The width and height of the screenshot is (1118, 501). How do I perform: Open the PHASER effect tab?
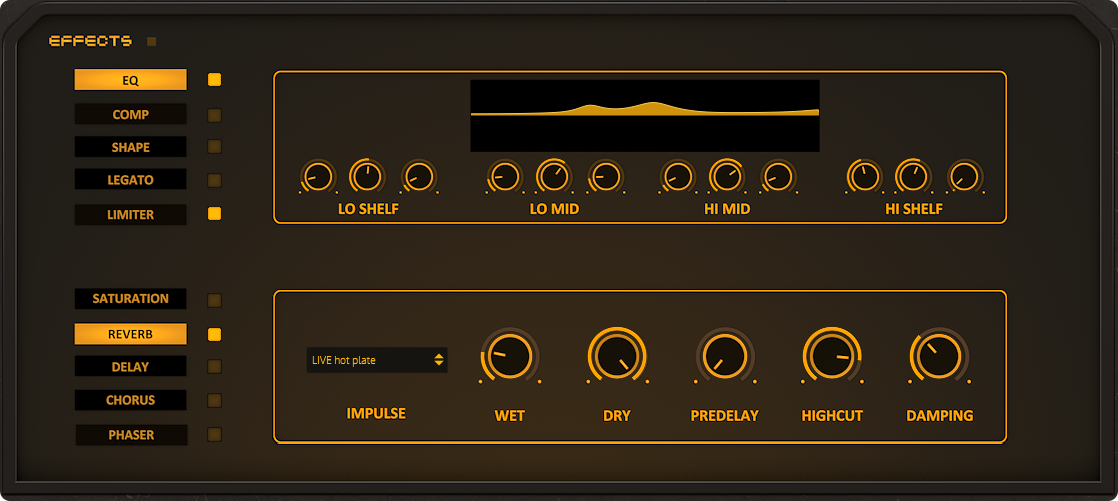[x=131, y=434]
